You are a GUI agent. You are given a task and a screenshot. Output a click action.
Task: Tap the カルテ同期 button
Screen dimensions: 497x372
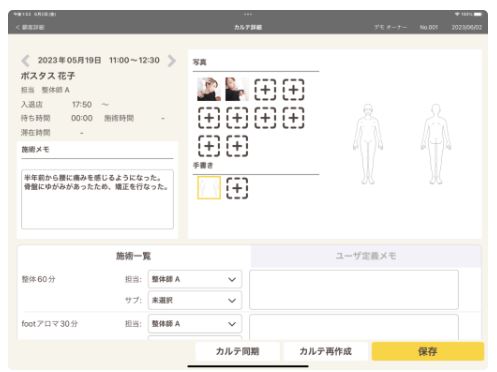click(238, 351)
